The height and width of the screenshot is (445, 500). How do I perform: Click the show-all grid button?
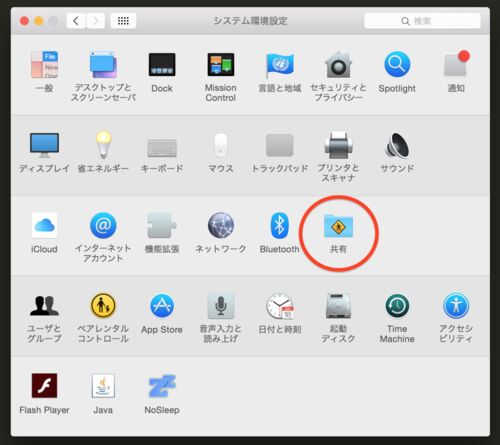tap(123, 21)
